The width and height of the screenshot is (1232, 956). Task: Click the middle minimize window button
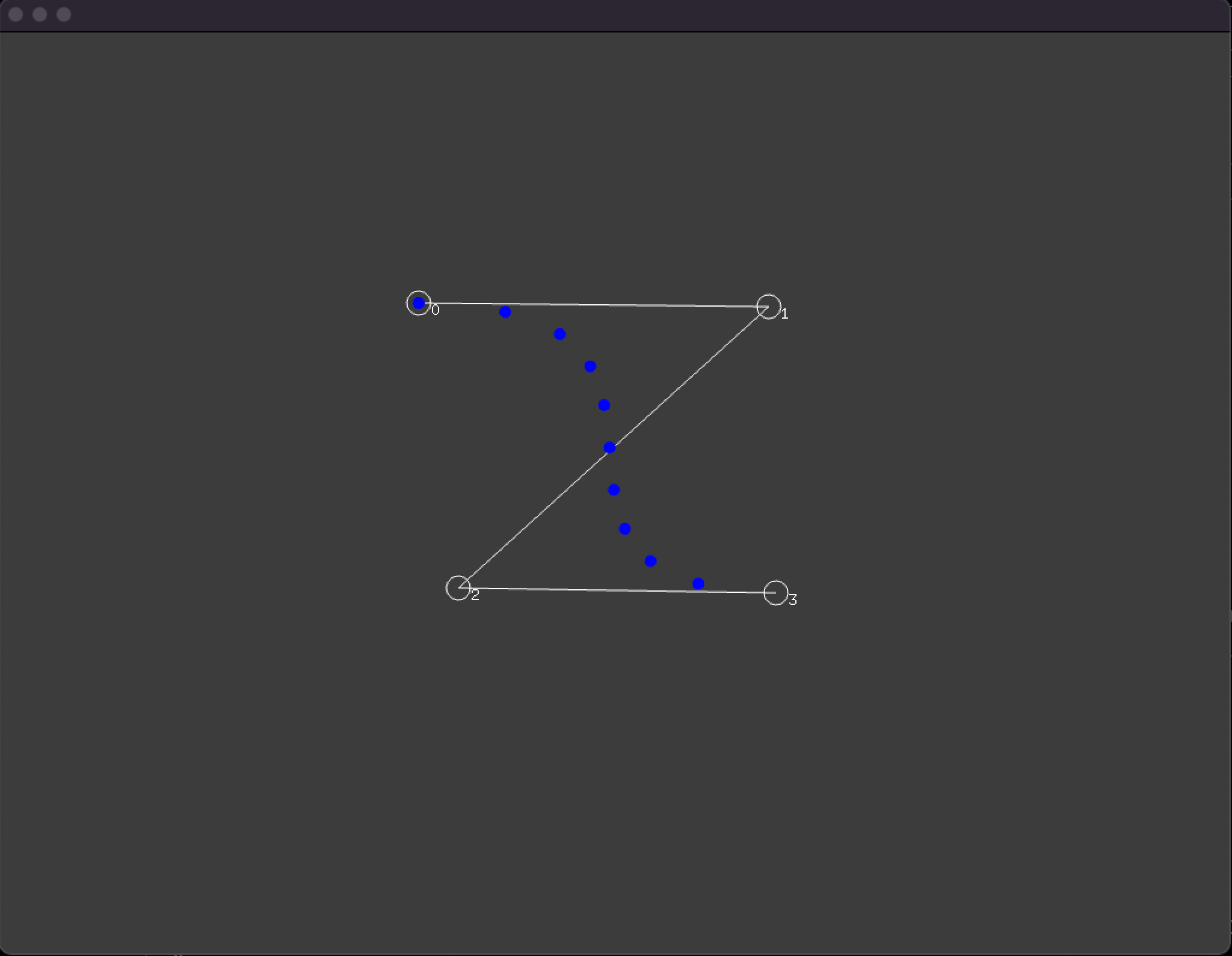(x=40, y=14)
